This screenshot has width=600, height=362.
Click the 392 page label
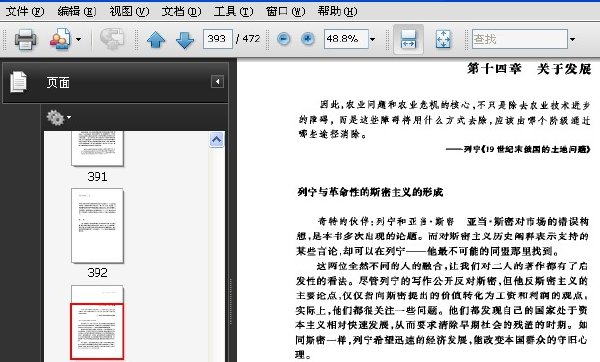pos(97,272)
